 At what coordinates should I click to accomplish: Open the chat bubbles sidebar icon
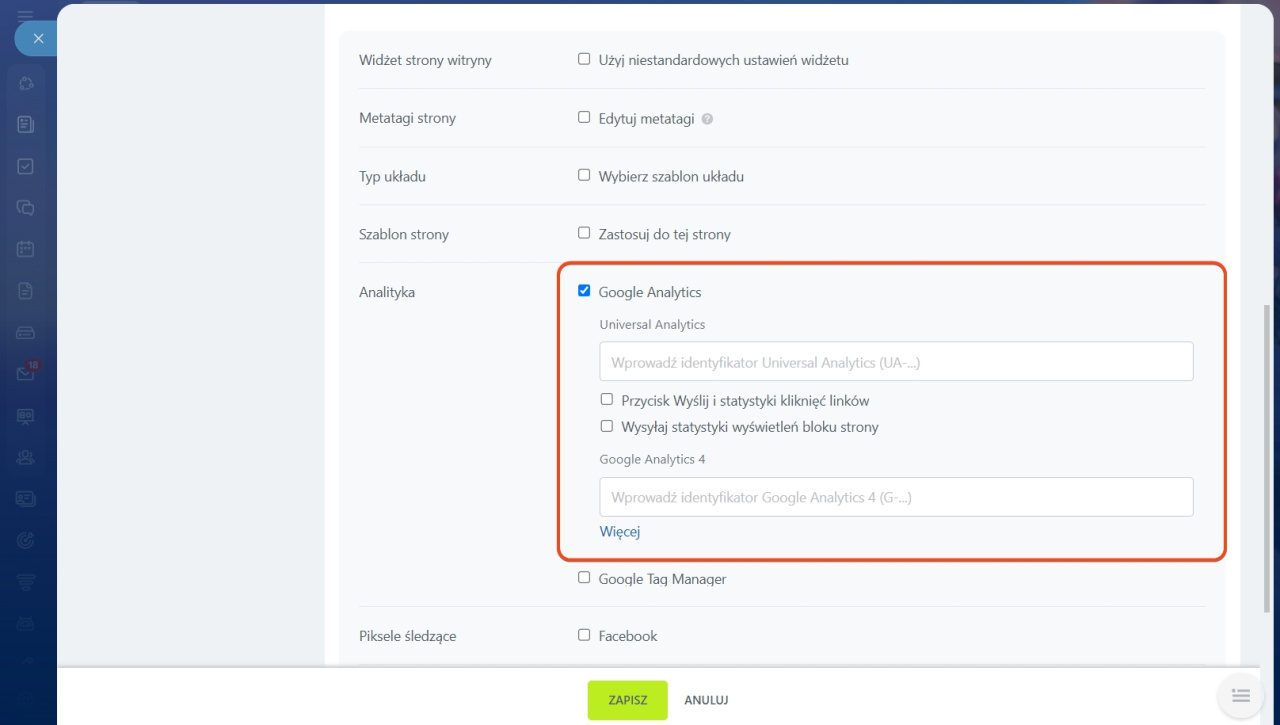click(x=26, y=208)
